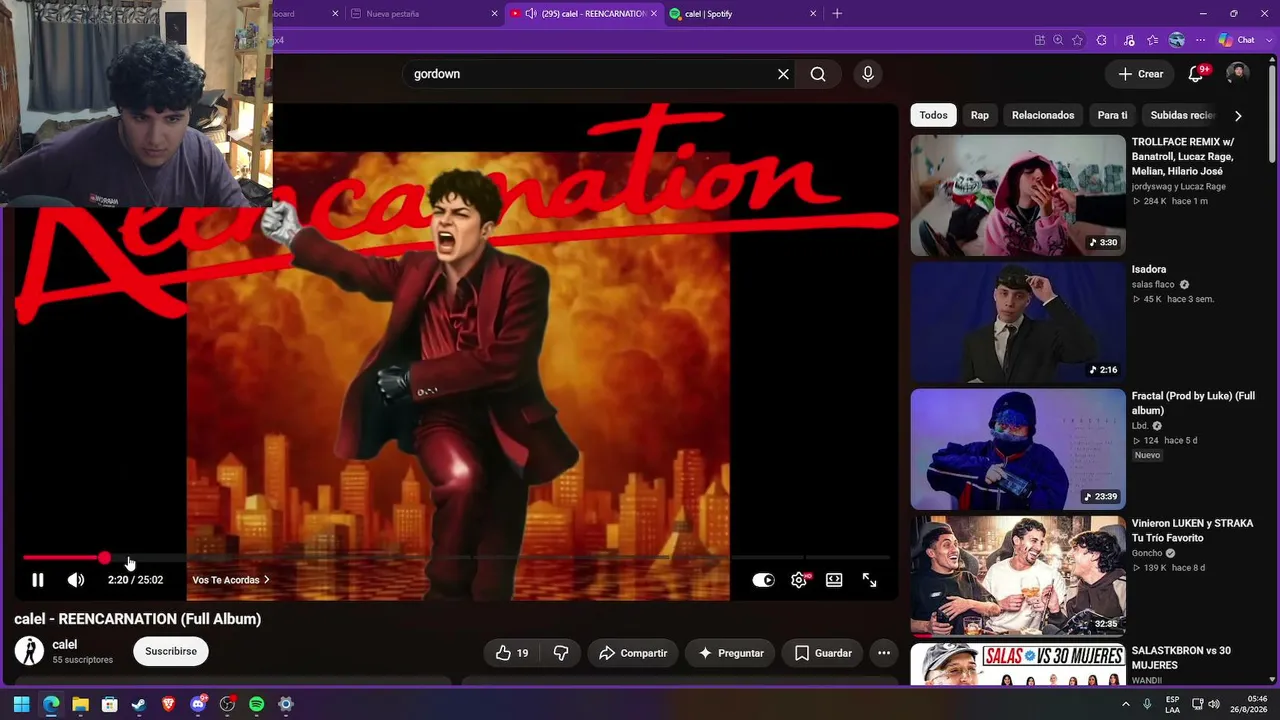Viewport: 1280px width, 720px height.
Task: Switch to the 'Nueva pestaña' browser tab
Action: [424, 14]
